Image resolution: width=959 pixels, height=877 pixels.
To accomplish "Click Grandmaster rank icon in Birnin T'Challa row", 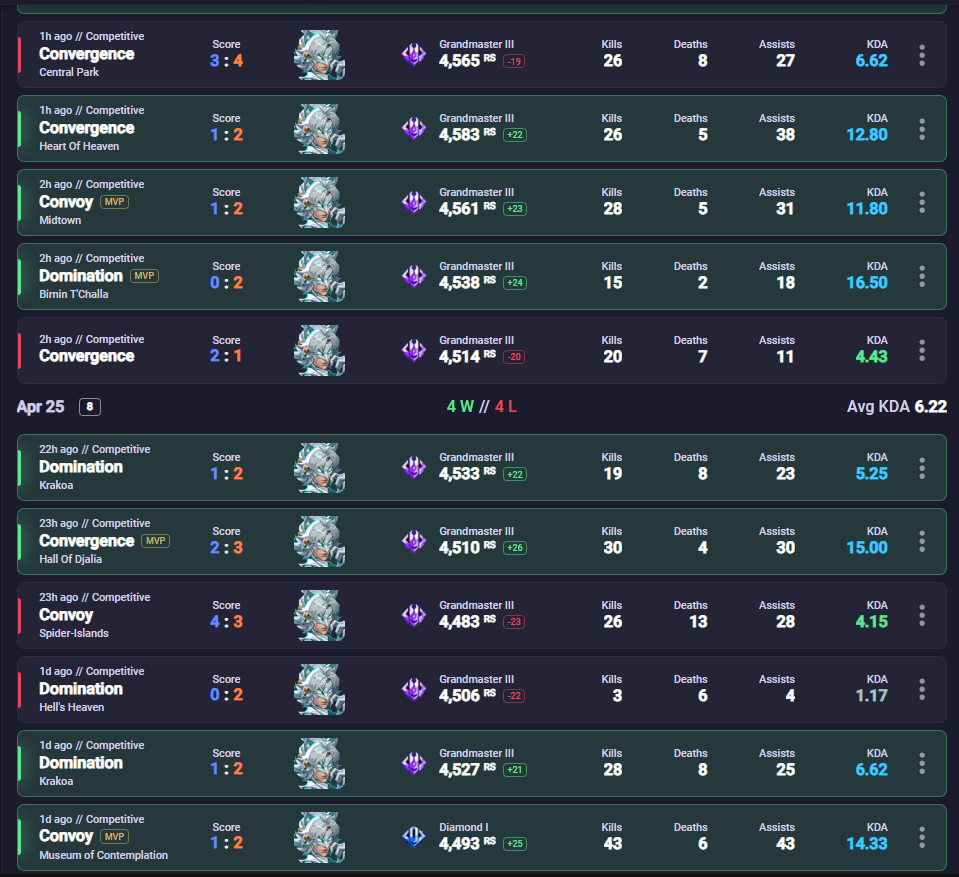I will click(x=414, y=276).
